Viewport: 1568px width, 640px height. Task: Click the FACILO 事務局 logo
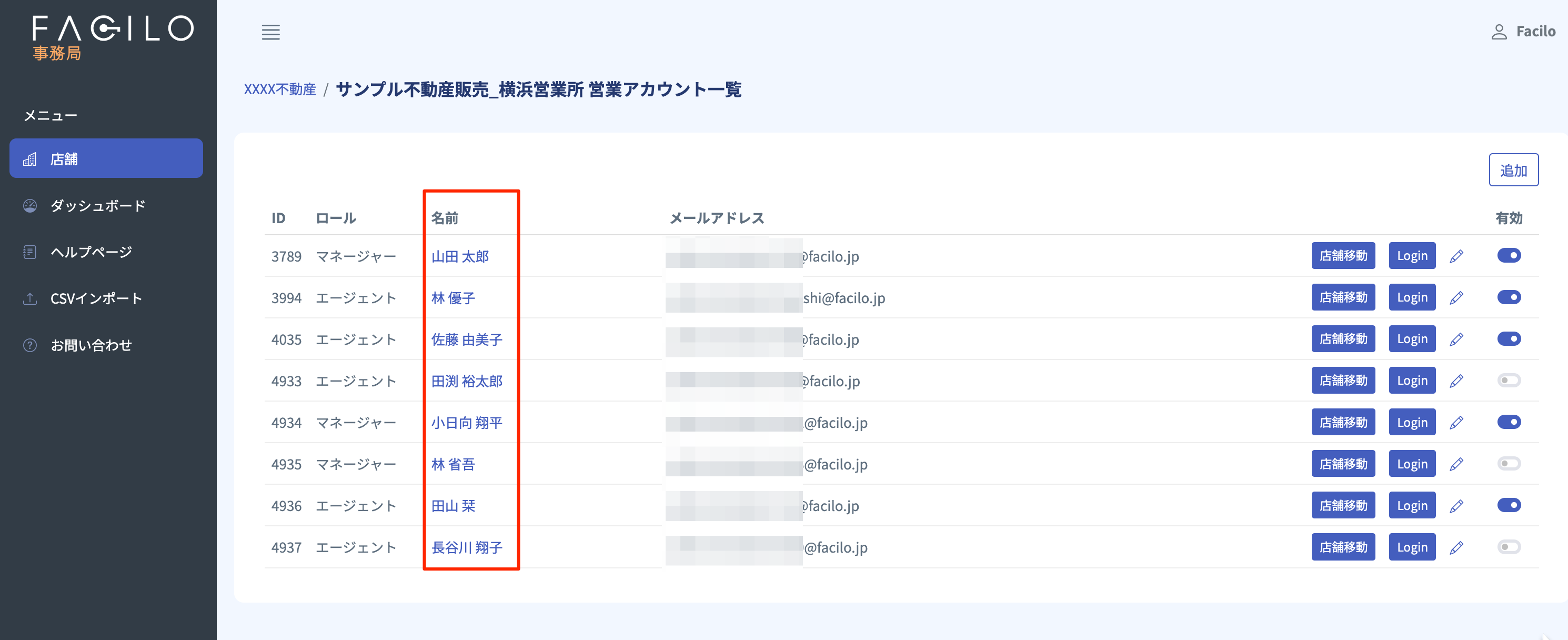113,38
